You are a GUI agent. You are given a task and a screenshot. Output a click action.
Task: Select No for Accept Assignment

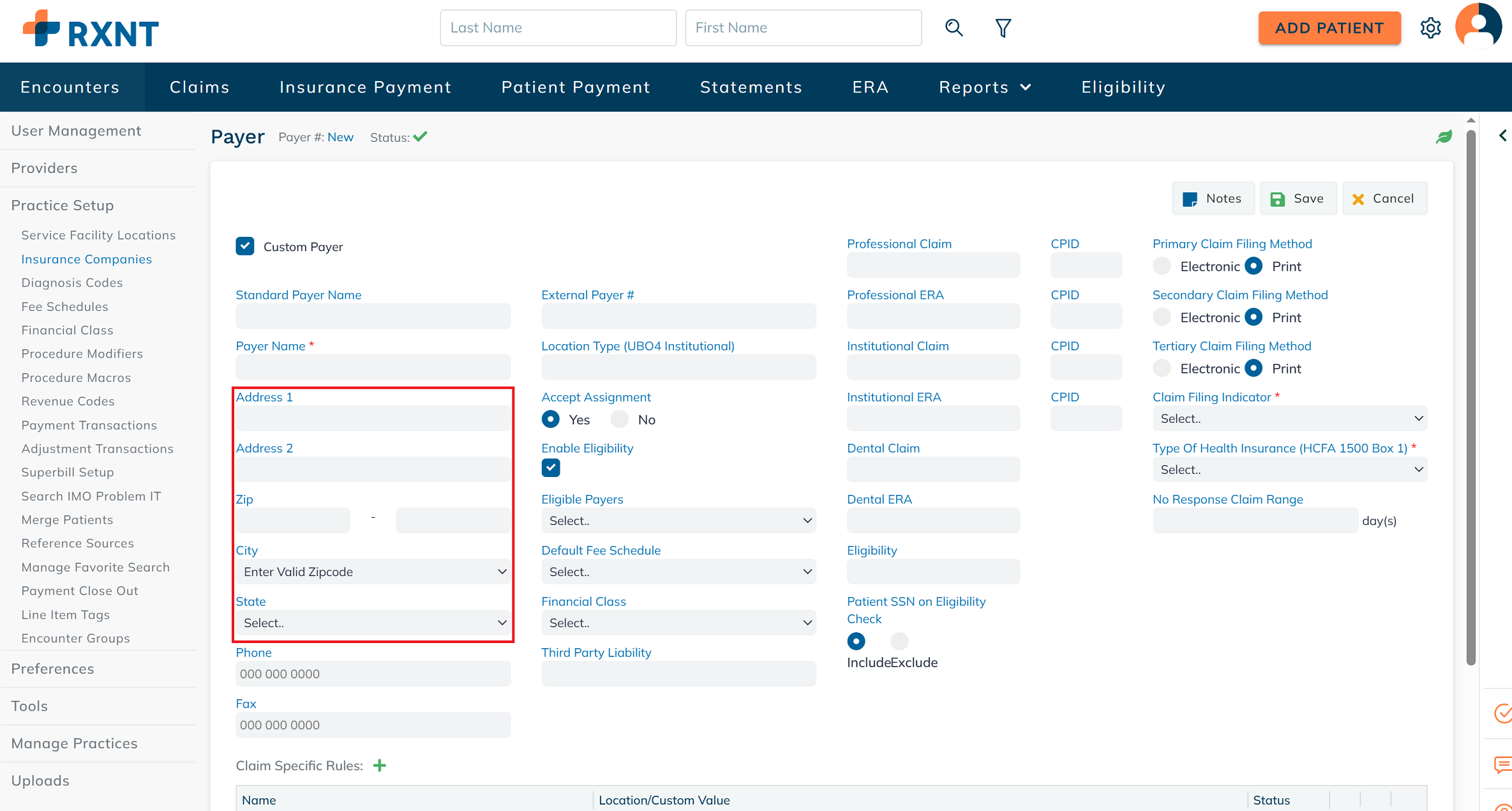[x=620, y=420]
